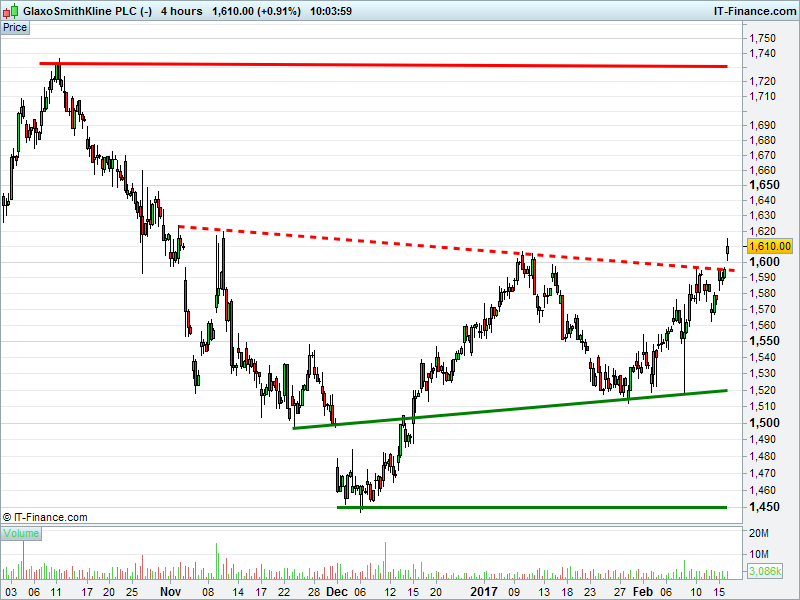
Task: Click the 1,550 price axis label
Action: (764, 341)
